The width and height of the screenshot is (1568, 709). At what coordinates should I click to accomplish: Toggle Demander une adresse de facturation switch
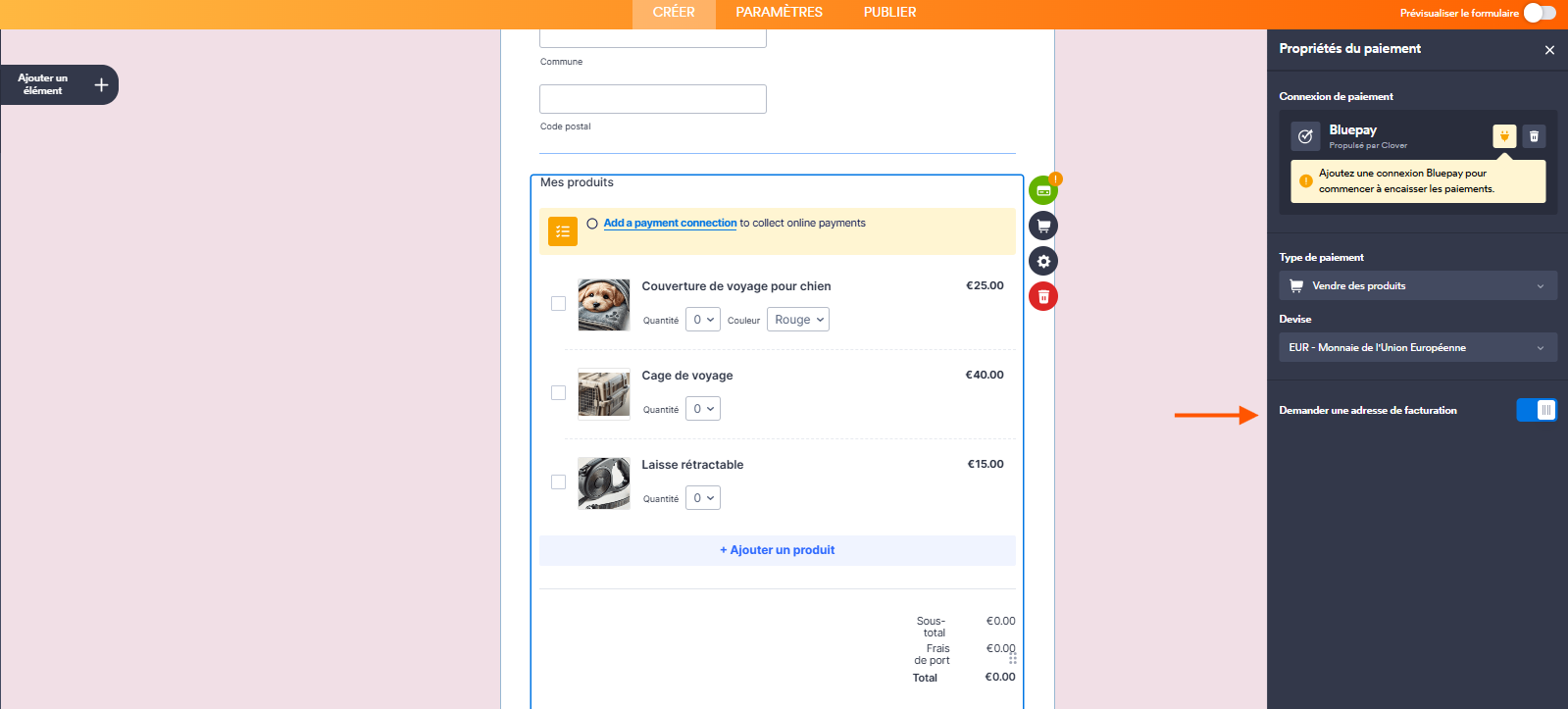tap(1536, 410)
